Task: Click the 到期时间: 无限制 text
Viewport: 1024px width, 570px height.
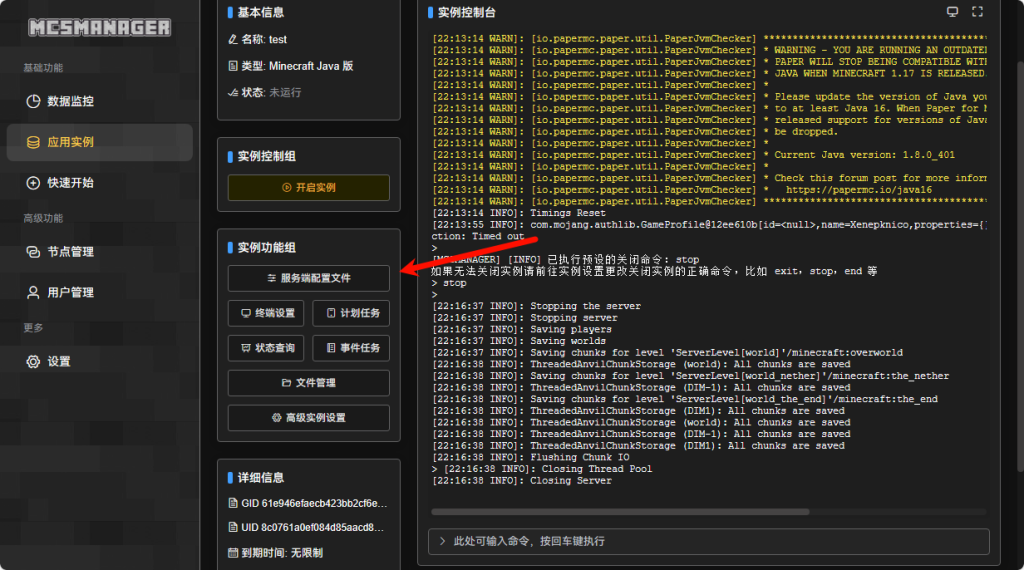Action: pyautogui.click(x=282, y=553)
